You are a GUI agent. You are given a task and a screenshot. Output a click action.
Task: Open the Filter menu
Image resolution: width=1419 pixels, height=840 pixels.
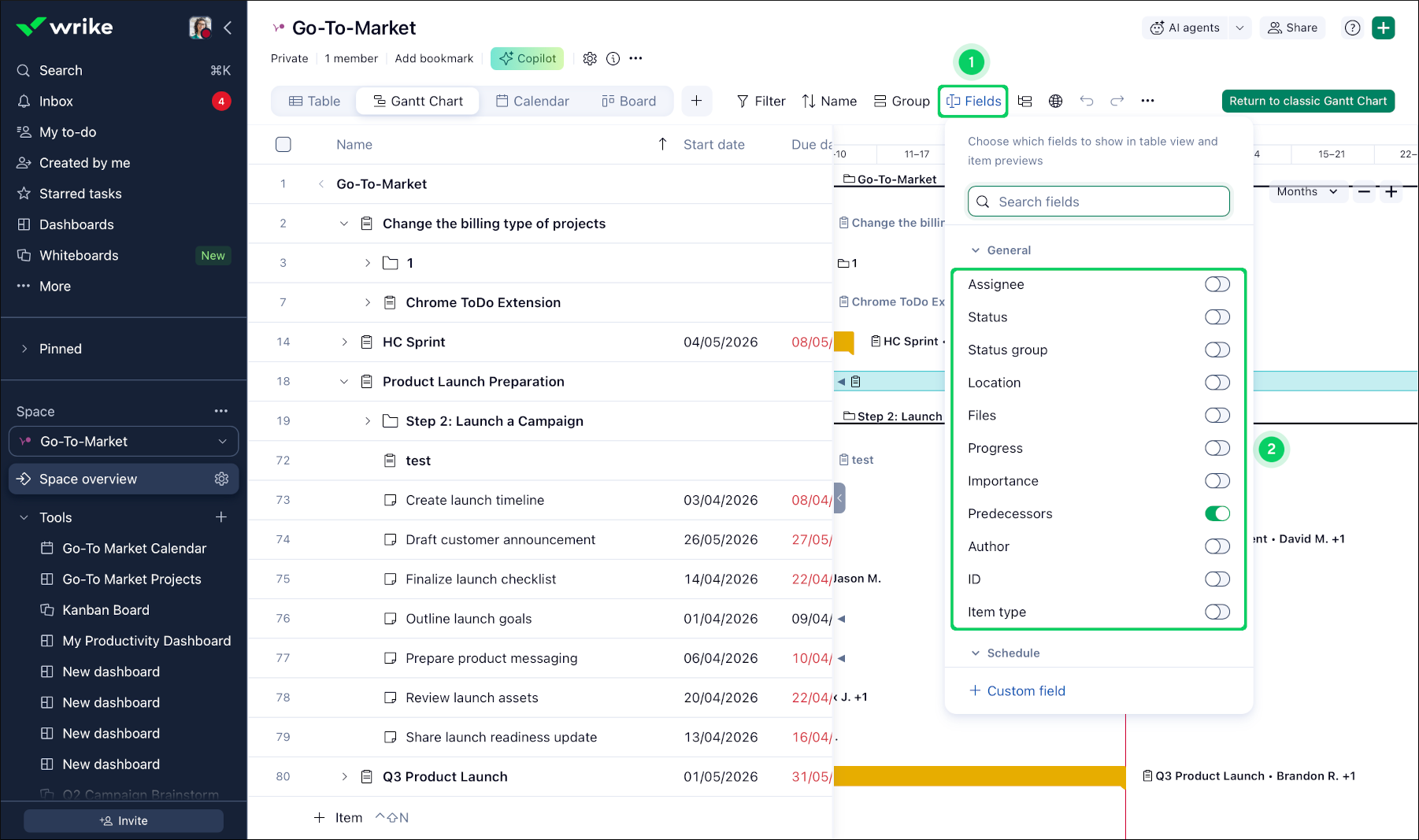point(761,101)
